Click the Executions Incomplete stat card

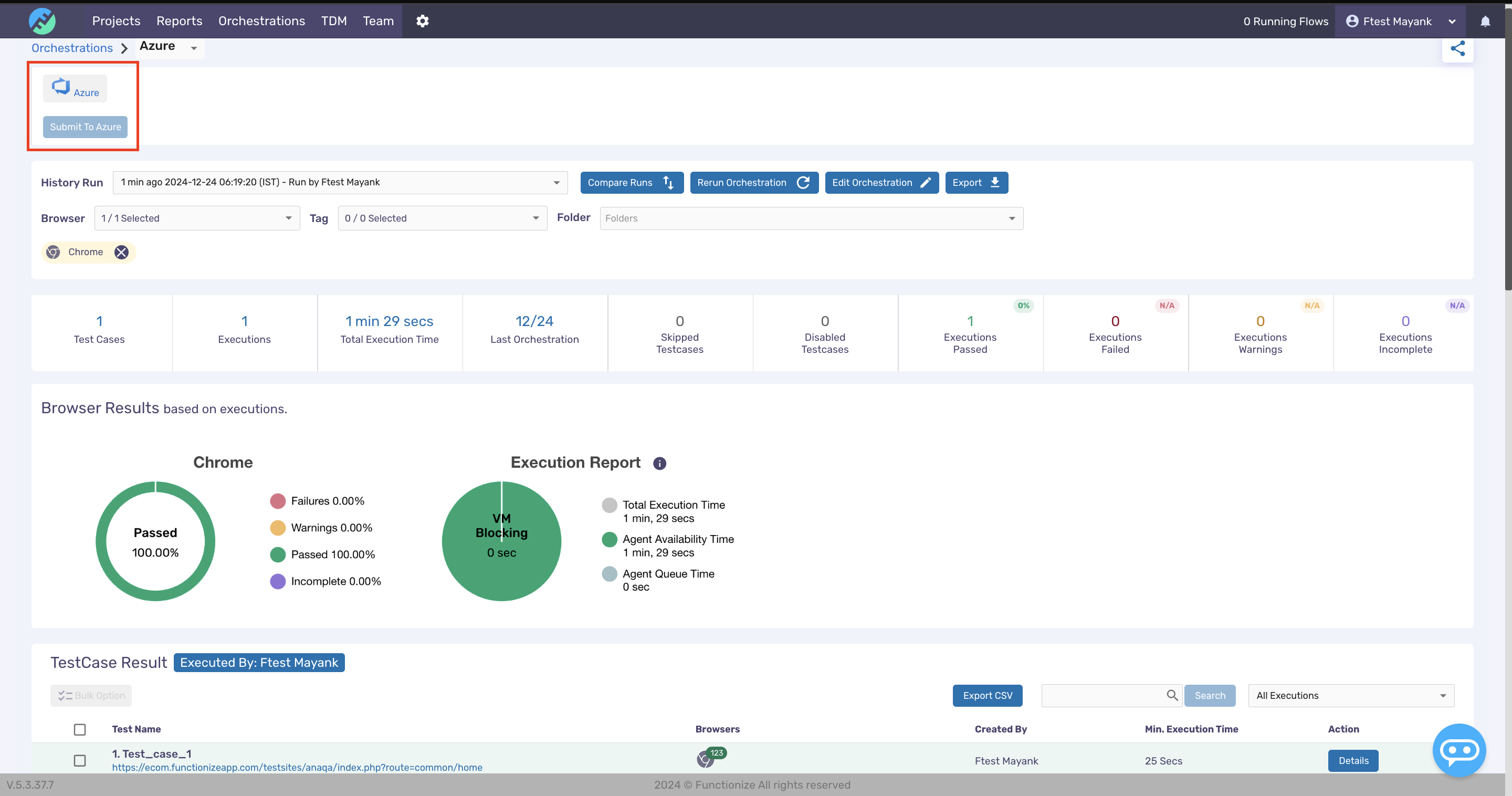[1404, 333]
